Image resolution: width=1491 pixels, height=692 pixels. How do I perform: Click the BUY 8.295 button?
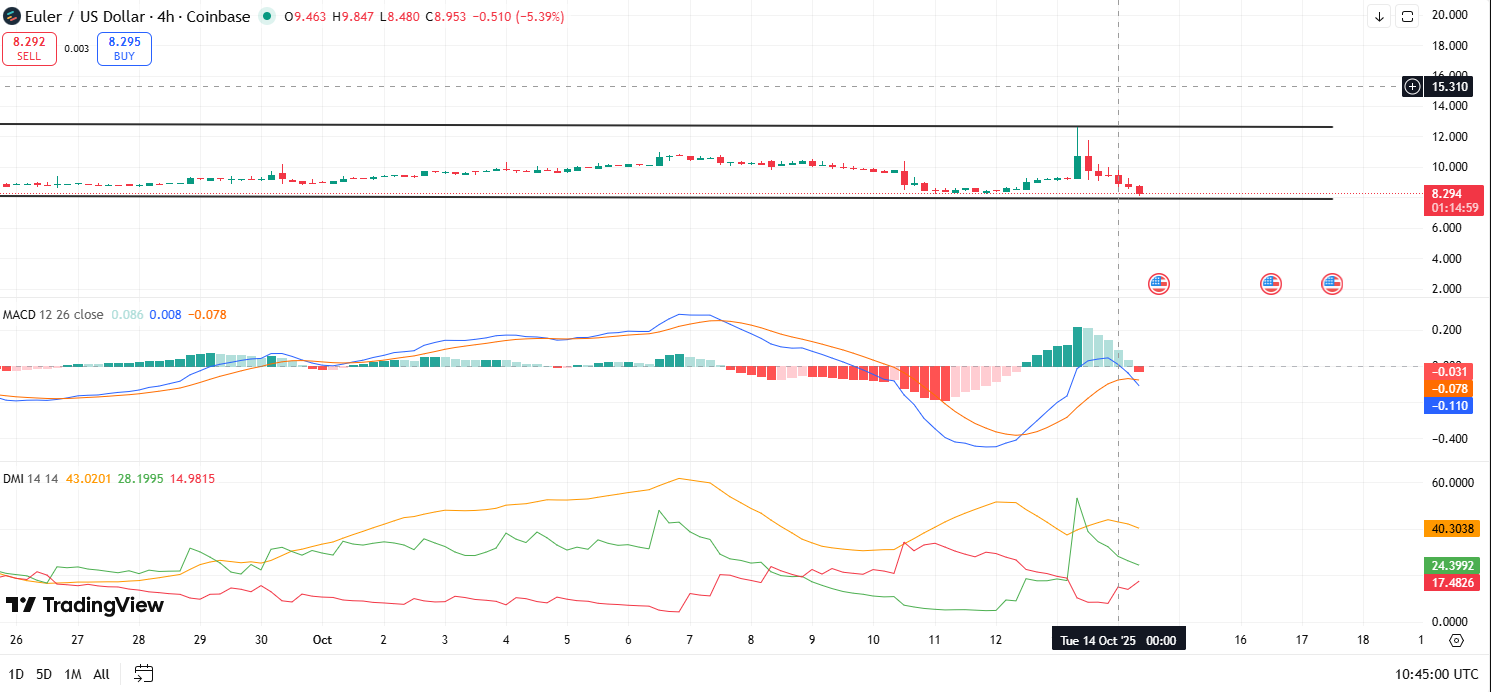tap(123, 48)
